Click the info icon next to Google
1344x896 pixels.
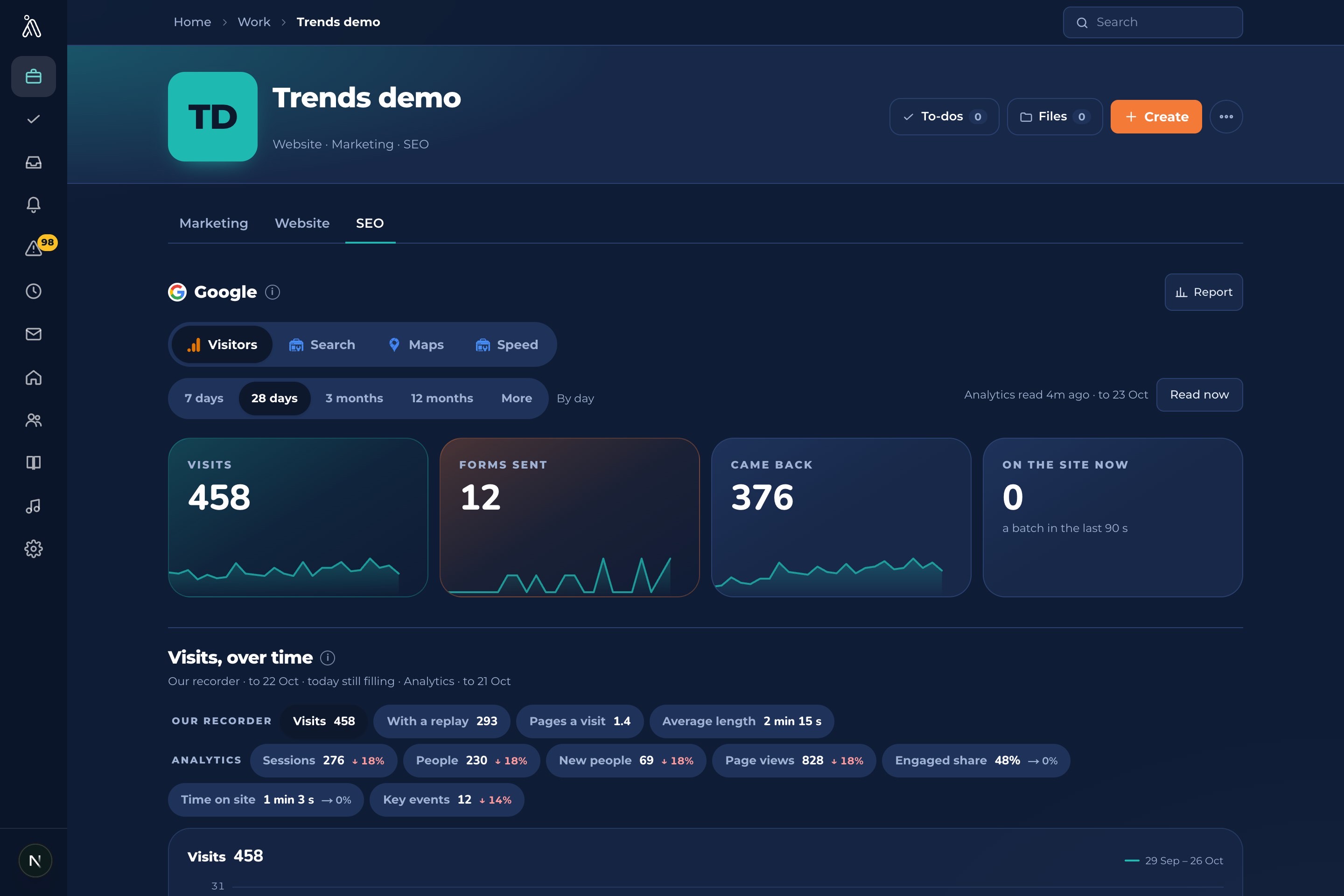(x=273, y=292)
